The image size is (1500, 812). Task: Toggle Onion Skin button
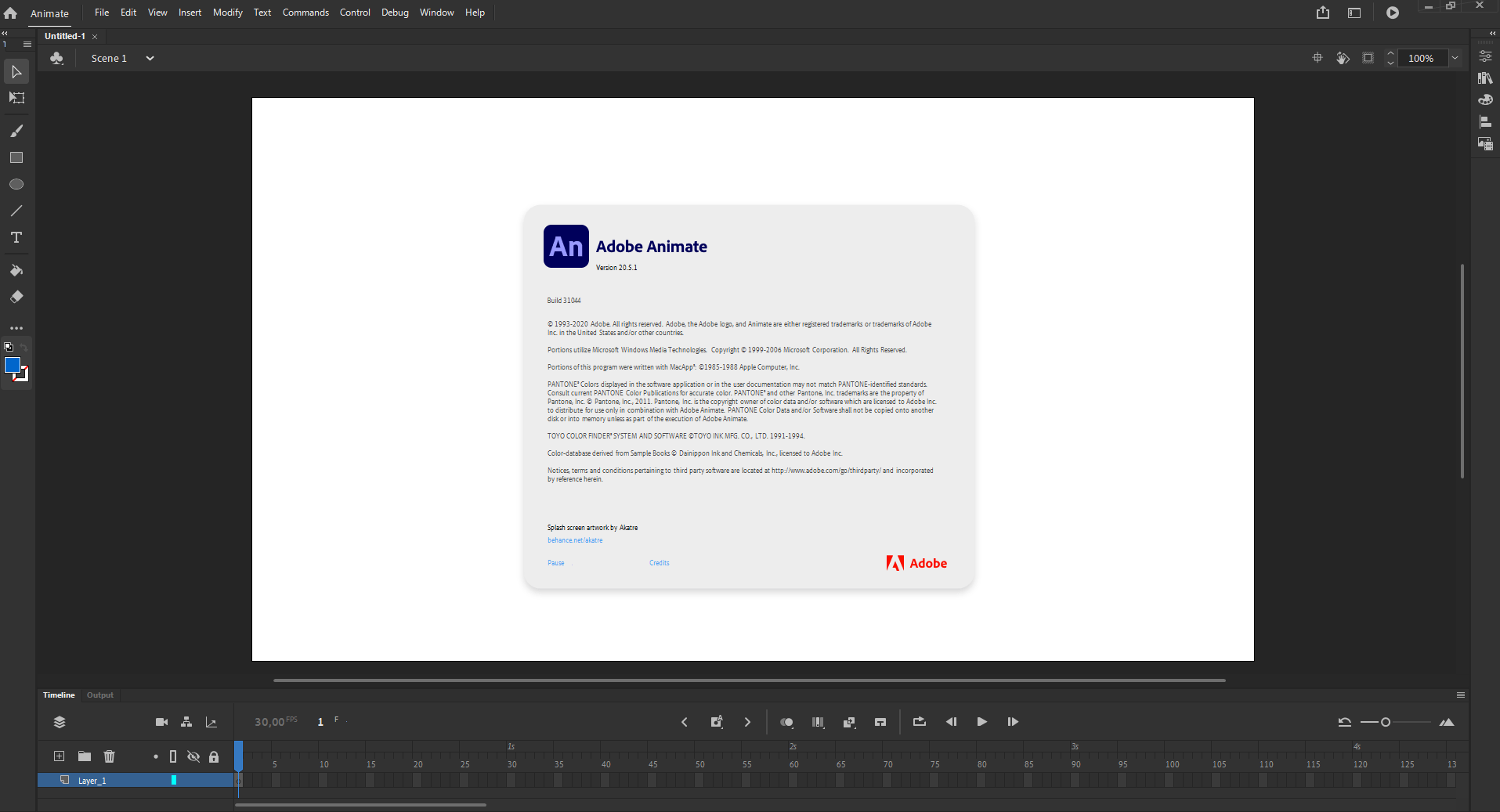coord(786,722)
